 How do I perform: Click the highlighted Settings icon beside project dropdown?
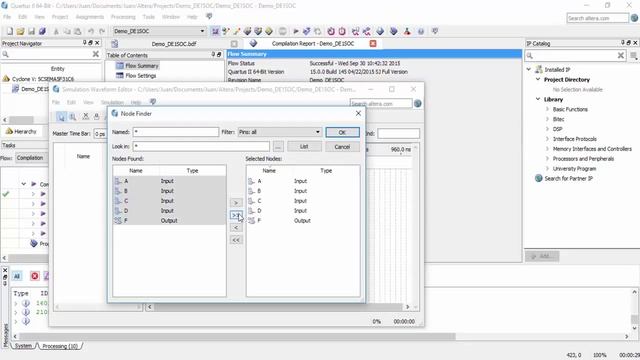tap(215, 31)
